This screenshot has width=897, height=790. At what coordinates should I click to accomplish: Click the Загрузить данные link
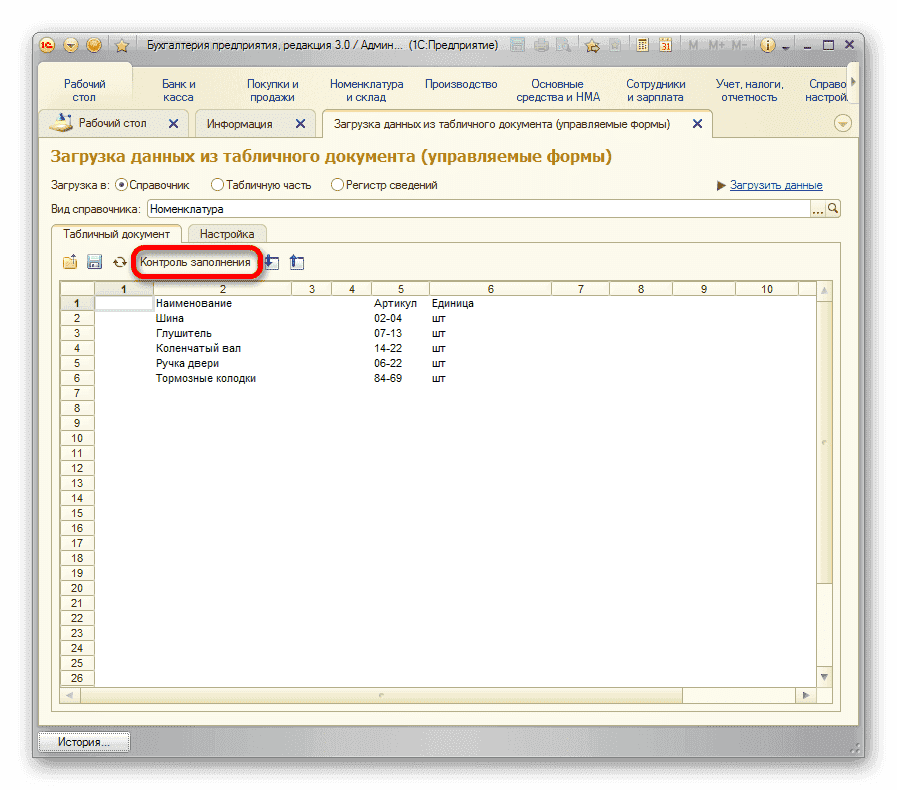776,185
